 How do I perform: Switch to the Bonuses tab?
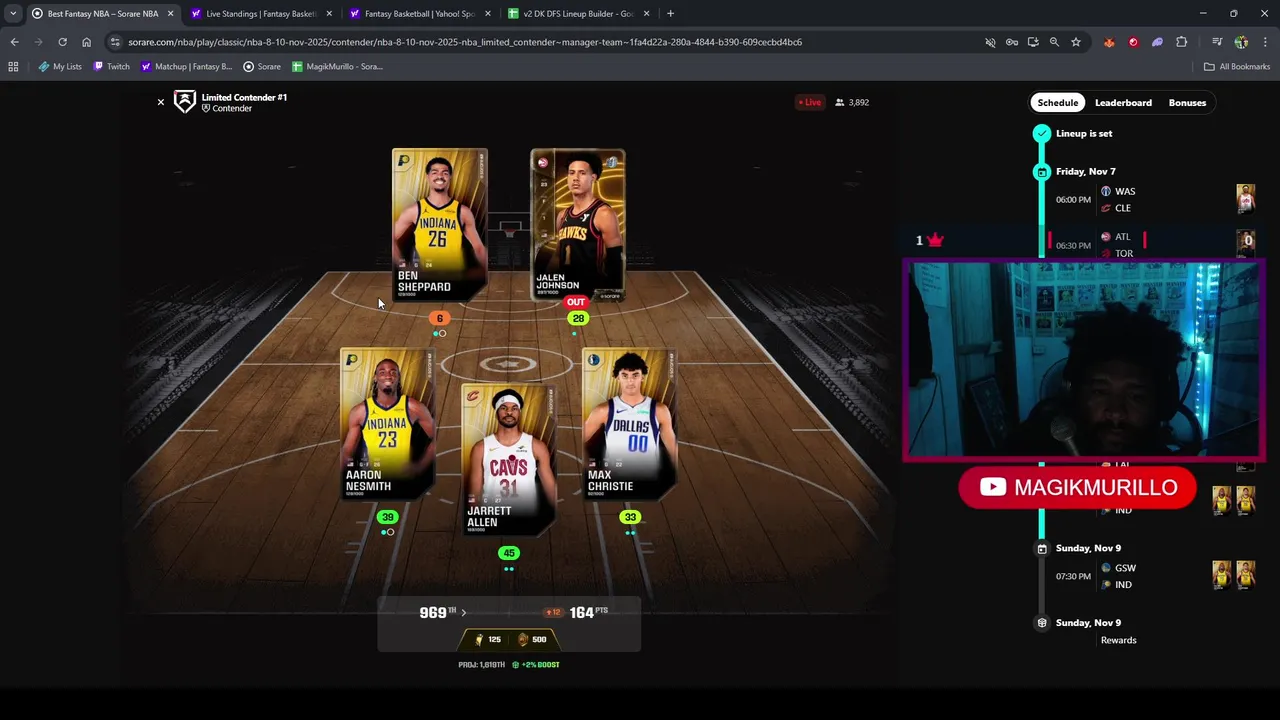pos(1187,102)
